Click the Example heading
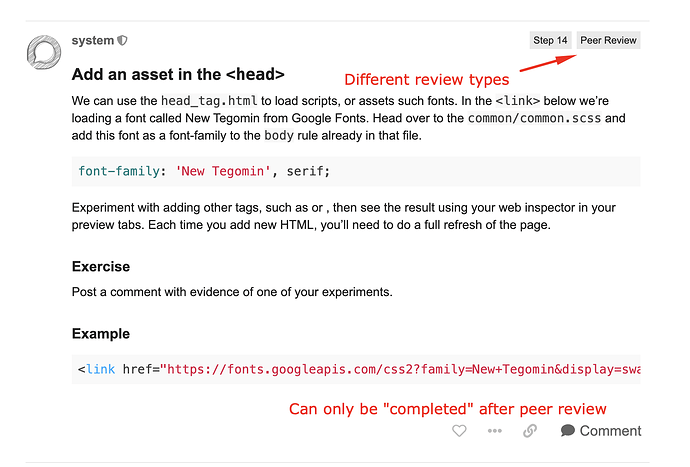690x467 pixels. (101, 334)
